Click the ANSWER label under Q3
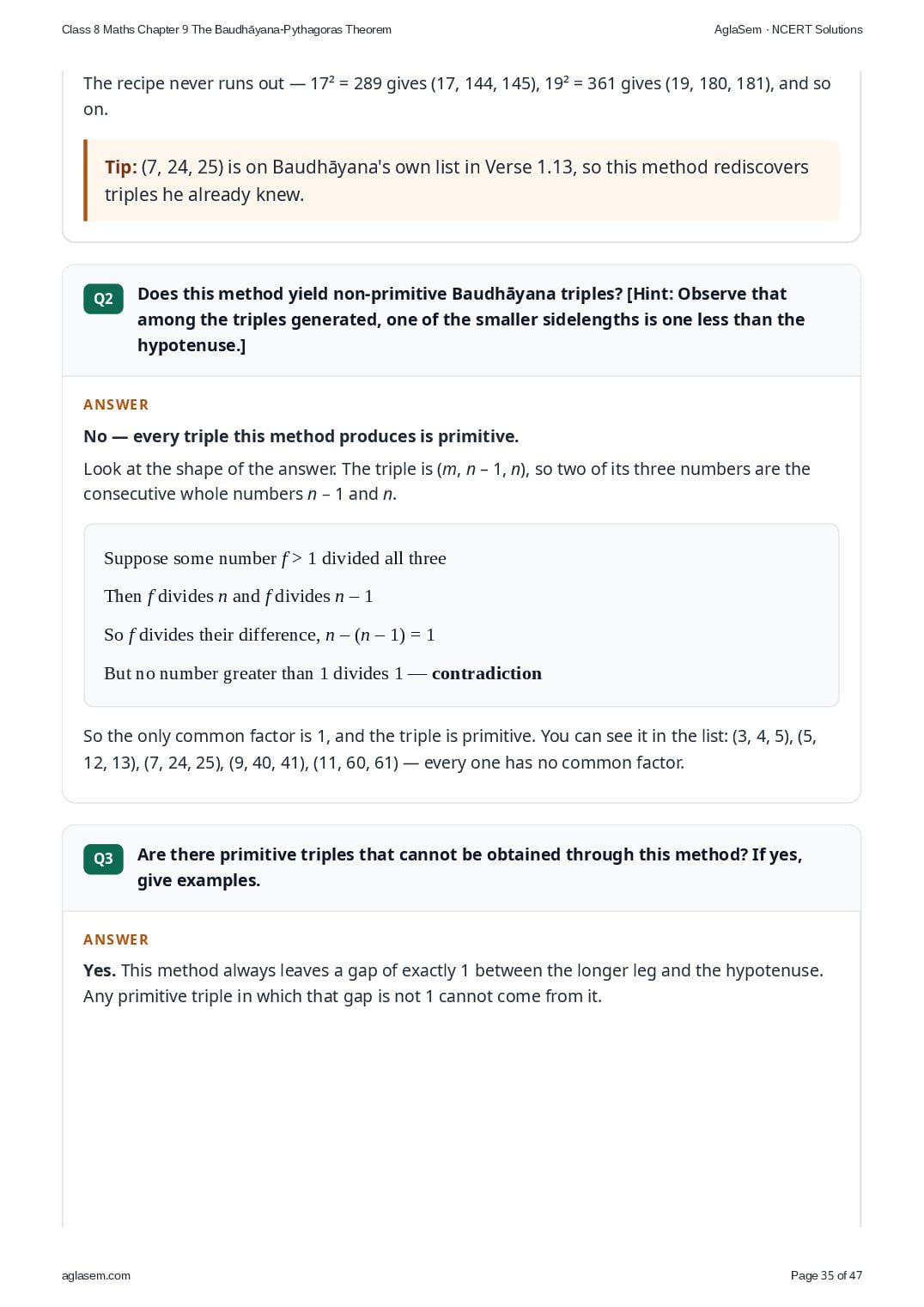 point(116,939)
